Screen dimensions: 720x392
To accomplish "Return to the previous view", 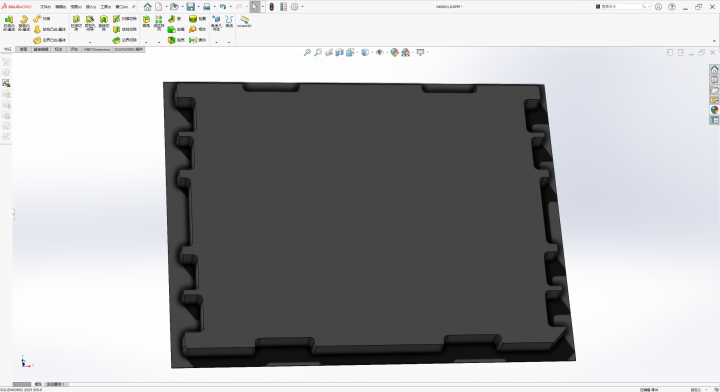I will point(329,53).
